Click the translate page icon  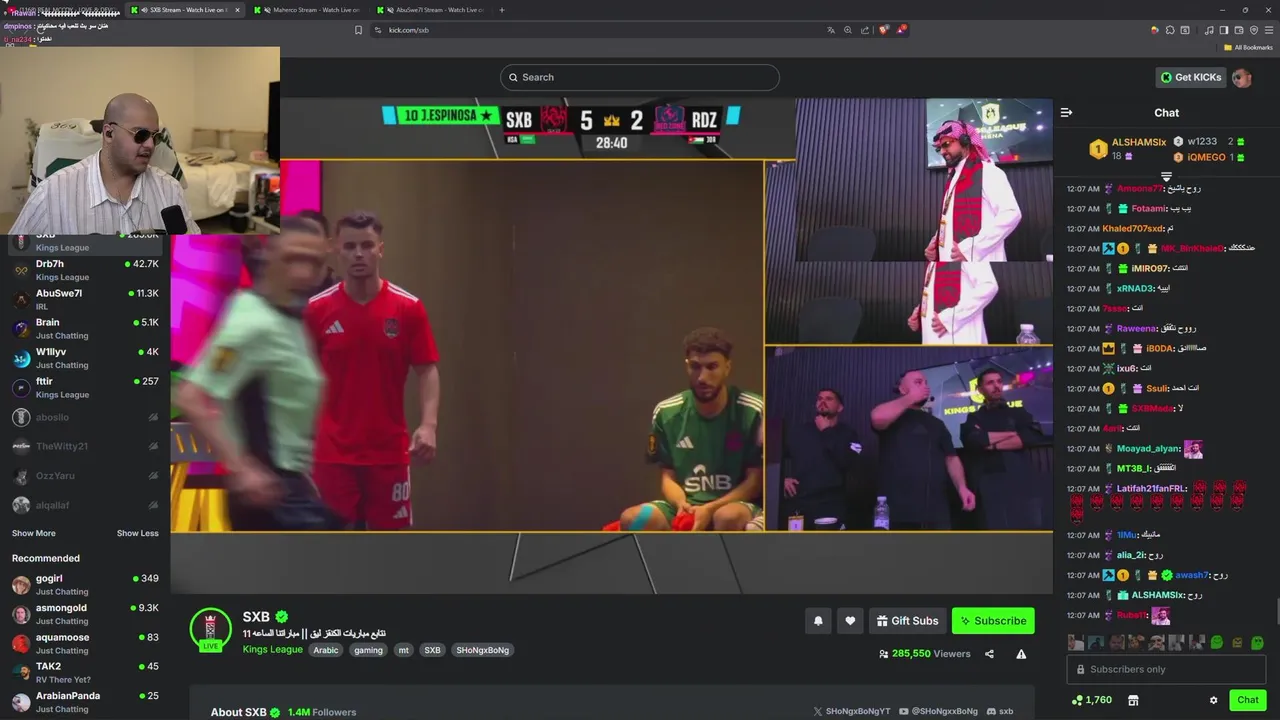(830, 30)
